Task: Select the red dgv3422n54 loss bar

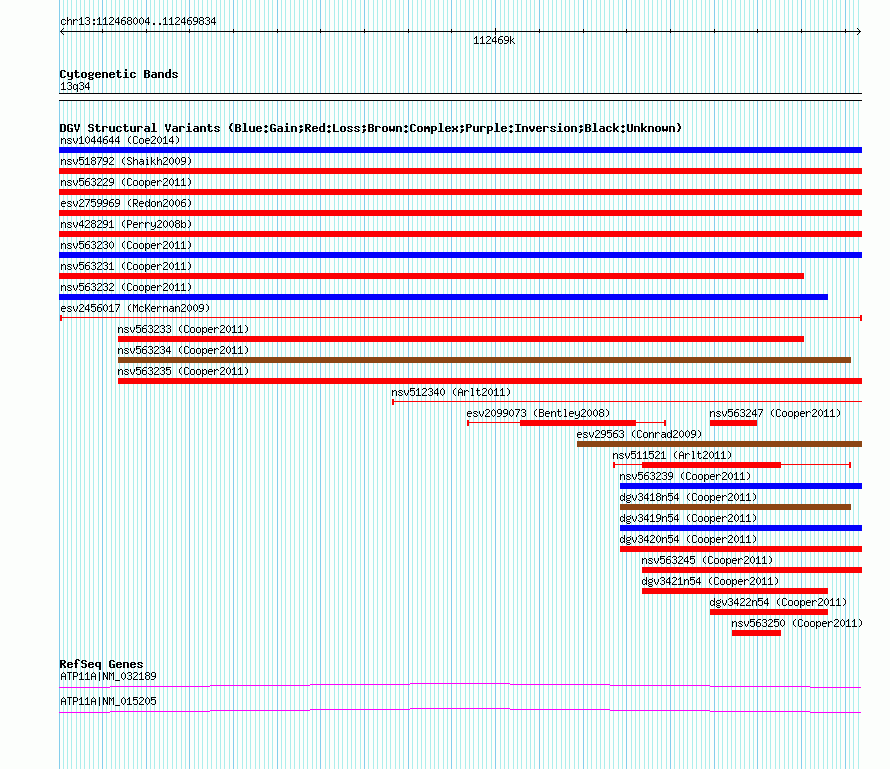Action: pos(769,612)
